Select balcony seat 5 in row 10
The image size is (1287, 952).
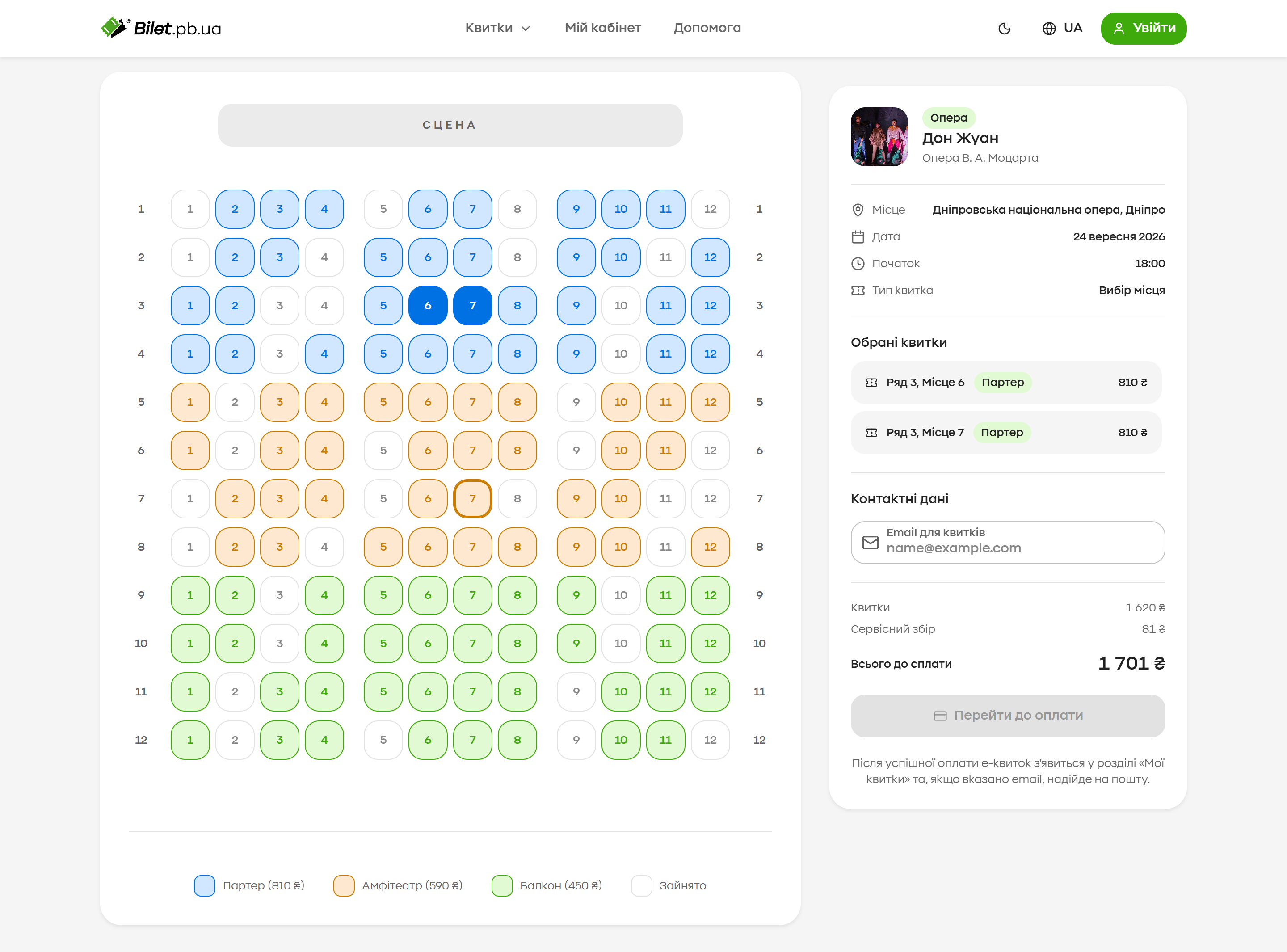coord(383,643)
